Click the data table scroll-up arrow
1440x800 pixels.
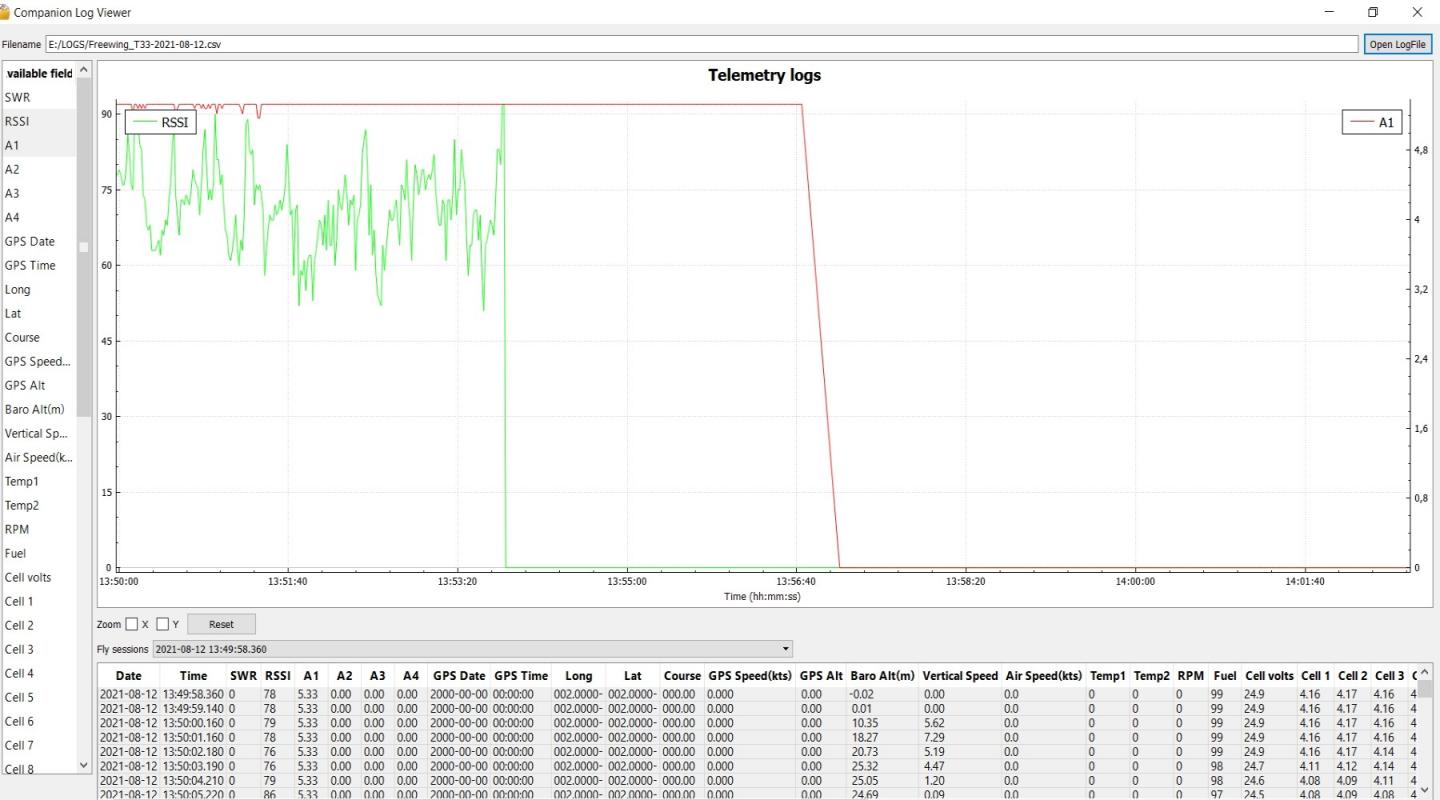click(1426, 672)
